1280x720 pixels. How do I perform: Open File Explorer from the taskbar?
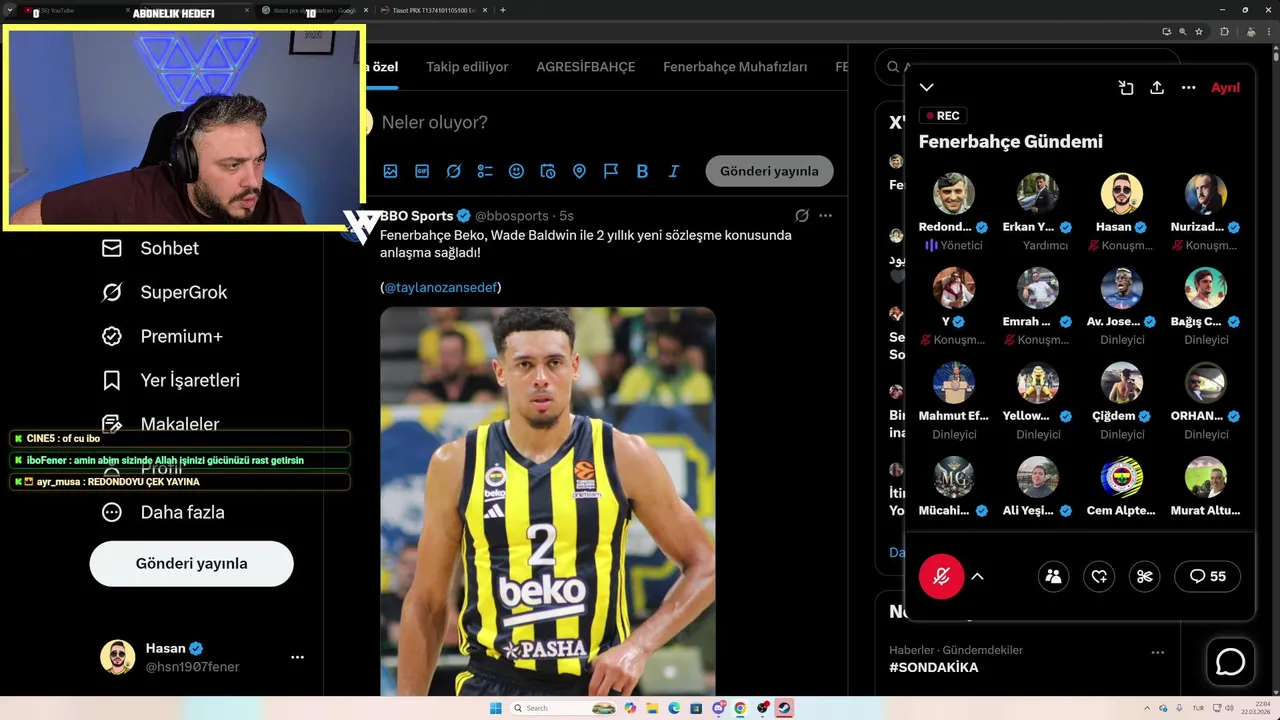coord(652,708)
